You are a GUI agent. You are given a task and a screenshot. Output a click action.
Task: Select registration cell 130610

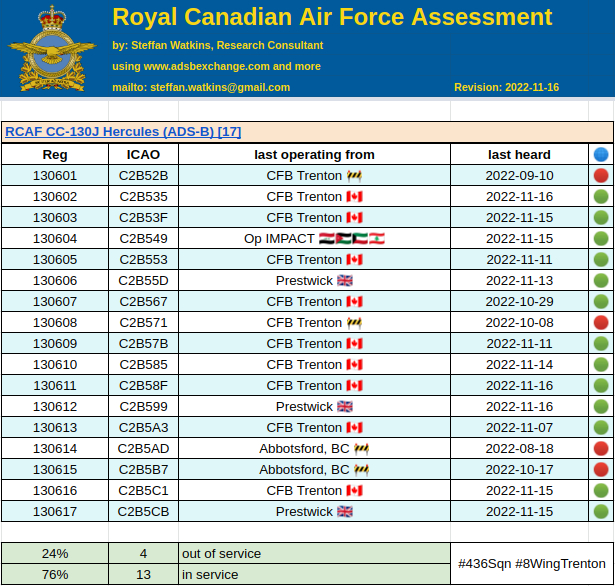55,364
